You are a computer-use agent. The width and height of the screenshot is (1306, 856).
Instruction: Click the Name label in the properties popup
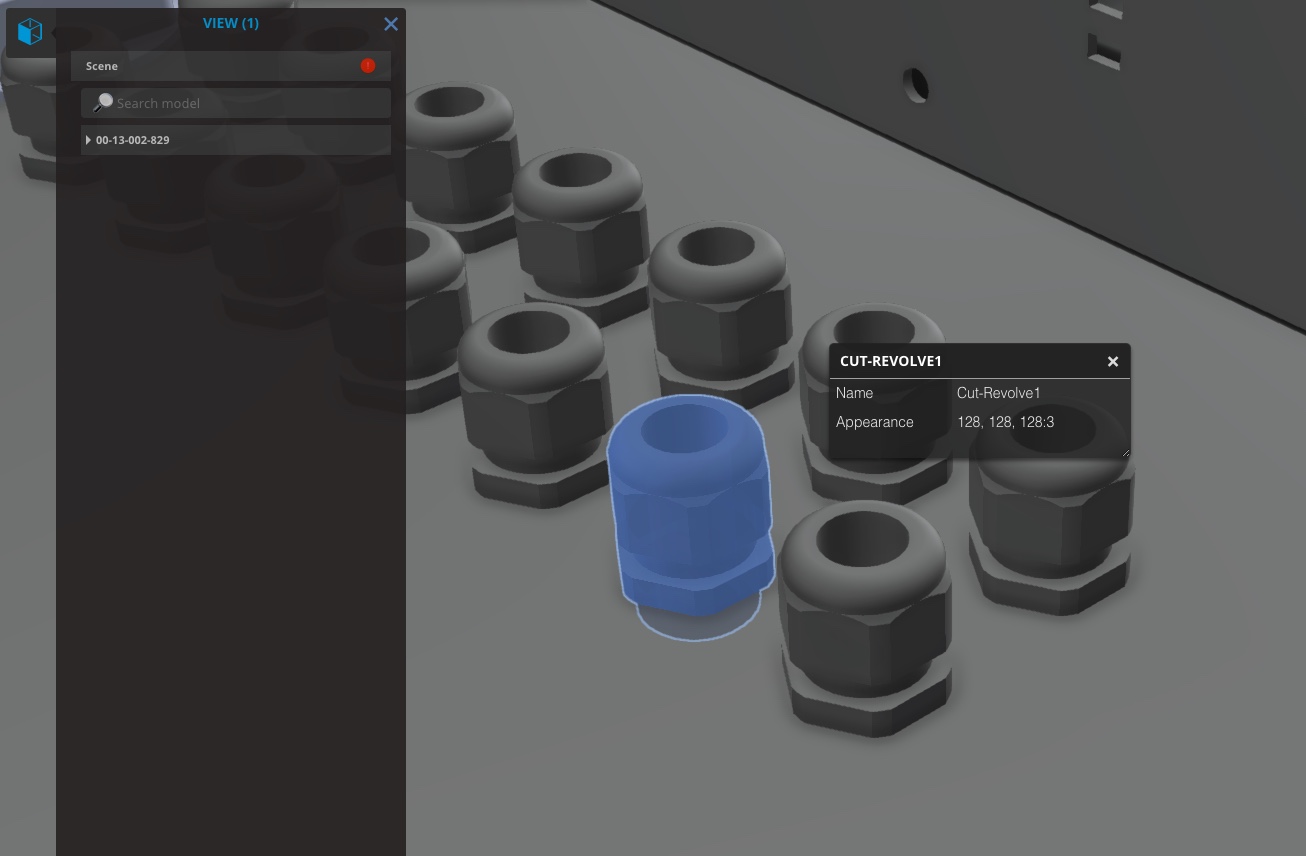coord(854,393)
